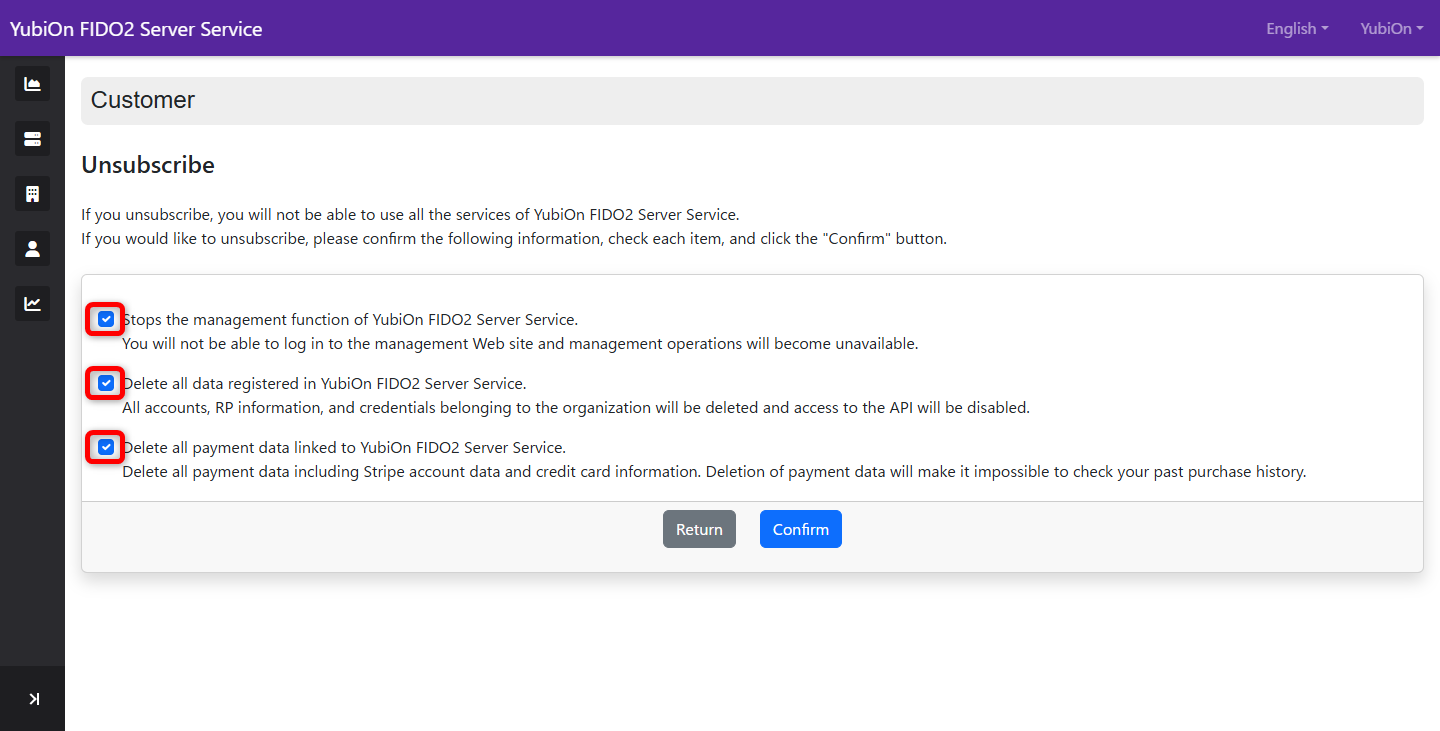The width and height of the screenshot is (1440, 731).
Task: Click 'Delete all payment data linked' label text
Action: pyautogui.click(x=344, y=448)
